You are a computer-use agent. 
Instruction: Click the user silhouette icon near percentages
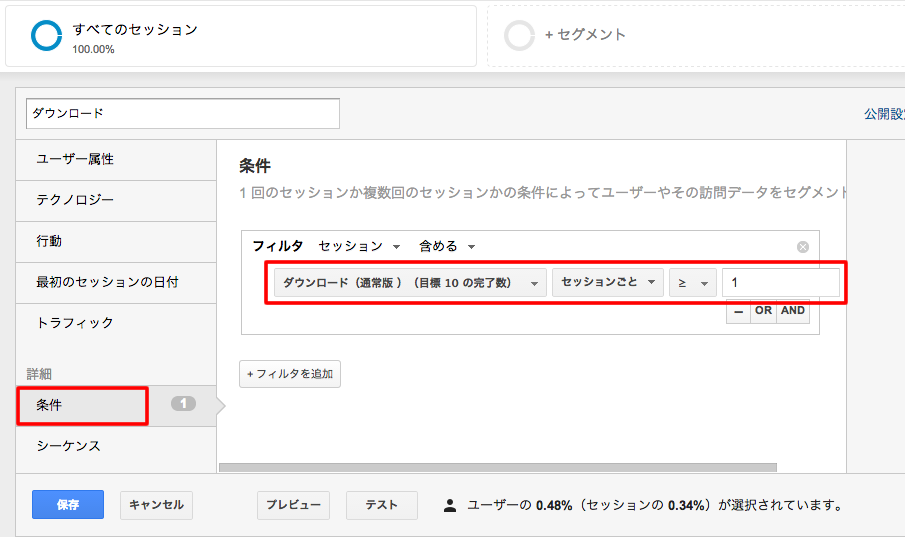[450, 506]
